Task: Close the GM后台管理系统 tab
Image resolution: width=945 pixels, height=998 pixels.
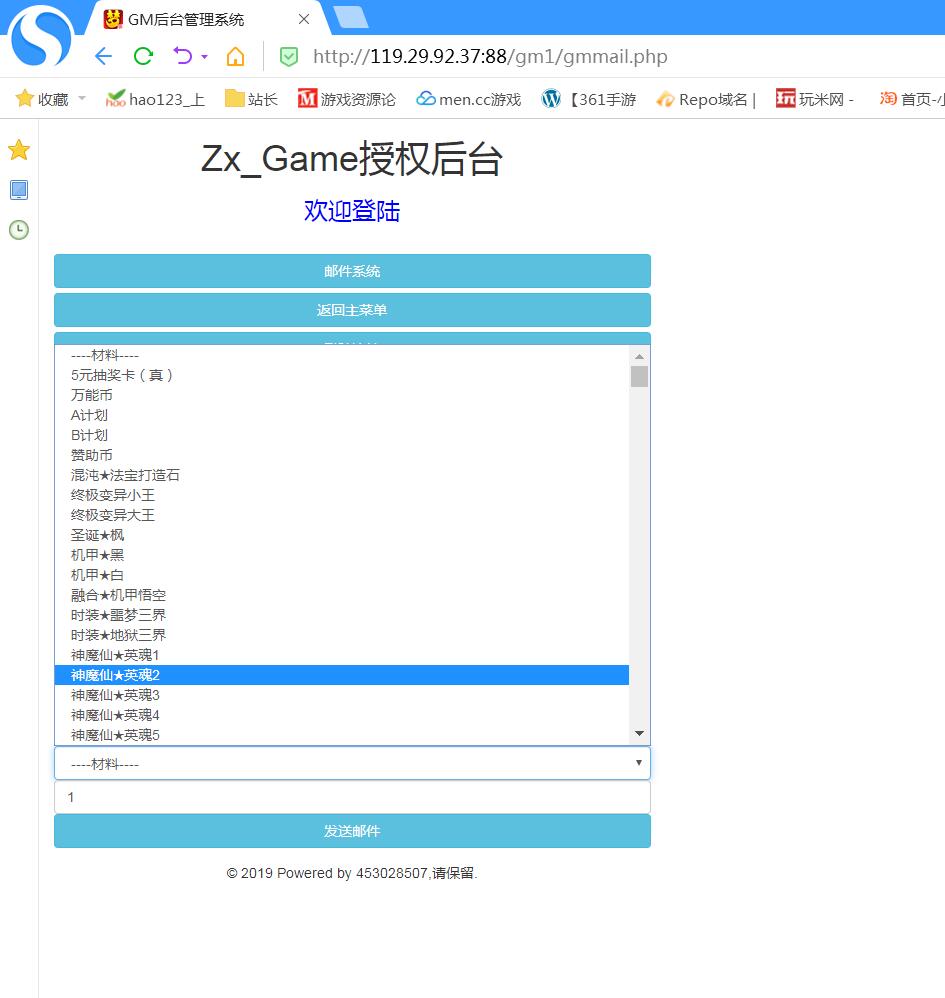Action: click(304, 19)
